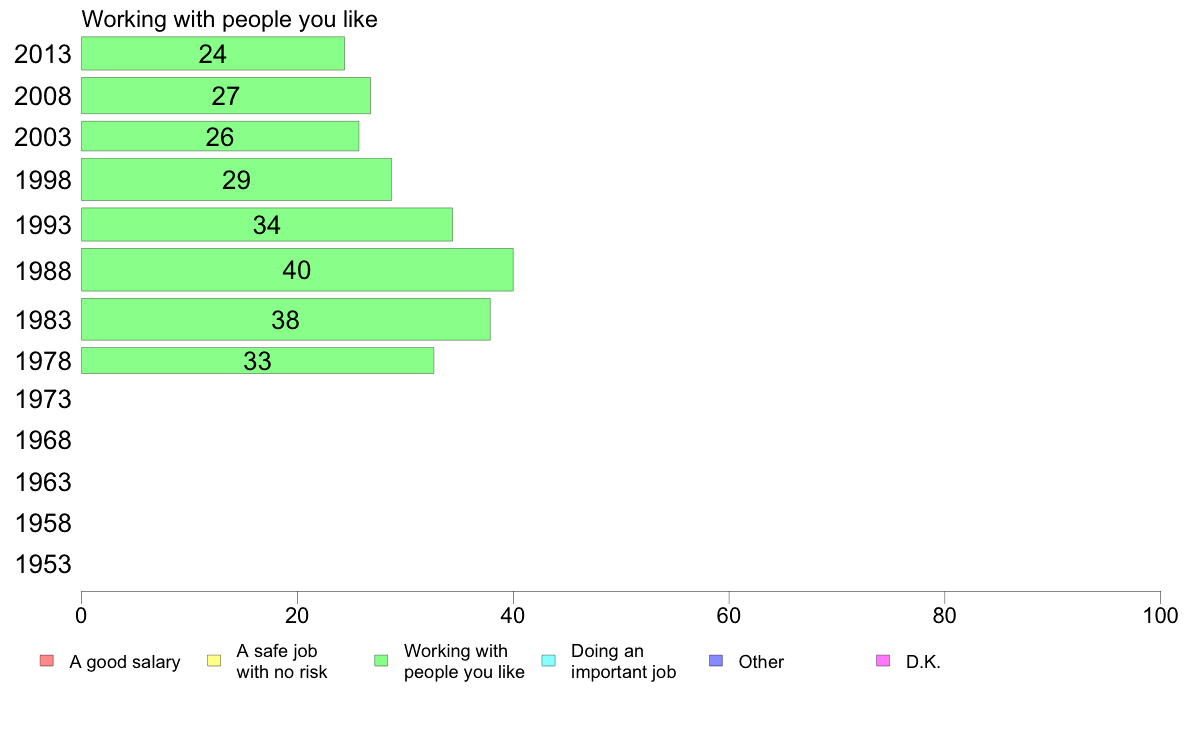The image size is (1188, 736).
Task: Click the red A good salary swatch
Action: point(47,661)
